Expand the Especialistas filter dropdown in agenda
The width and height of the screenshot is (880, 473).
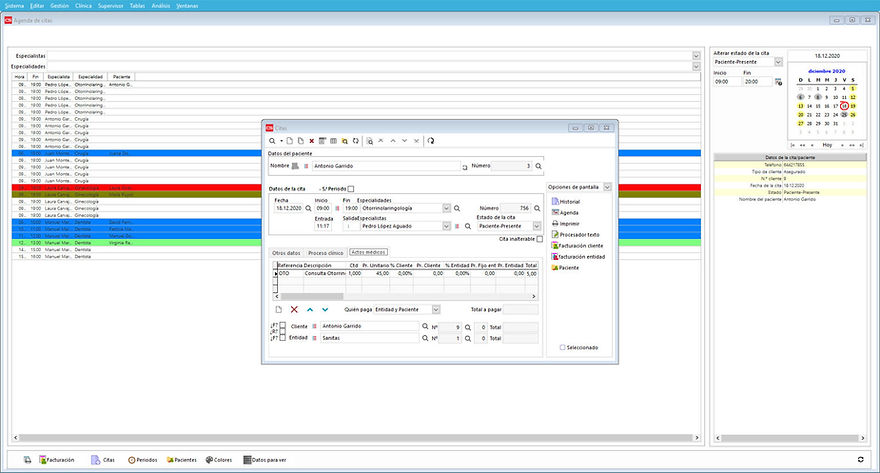(696, 56)
